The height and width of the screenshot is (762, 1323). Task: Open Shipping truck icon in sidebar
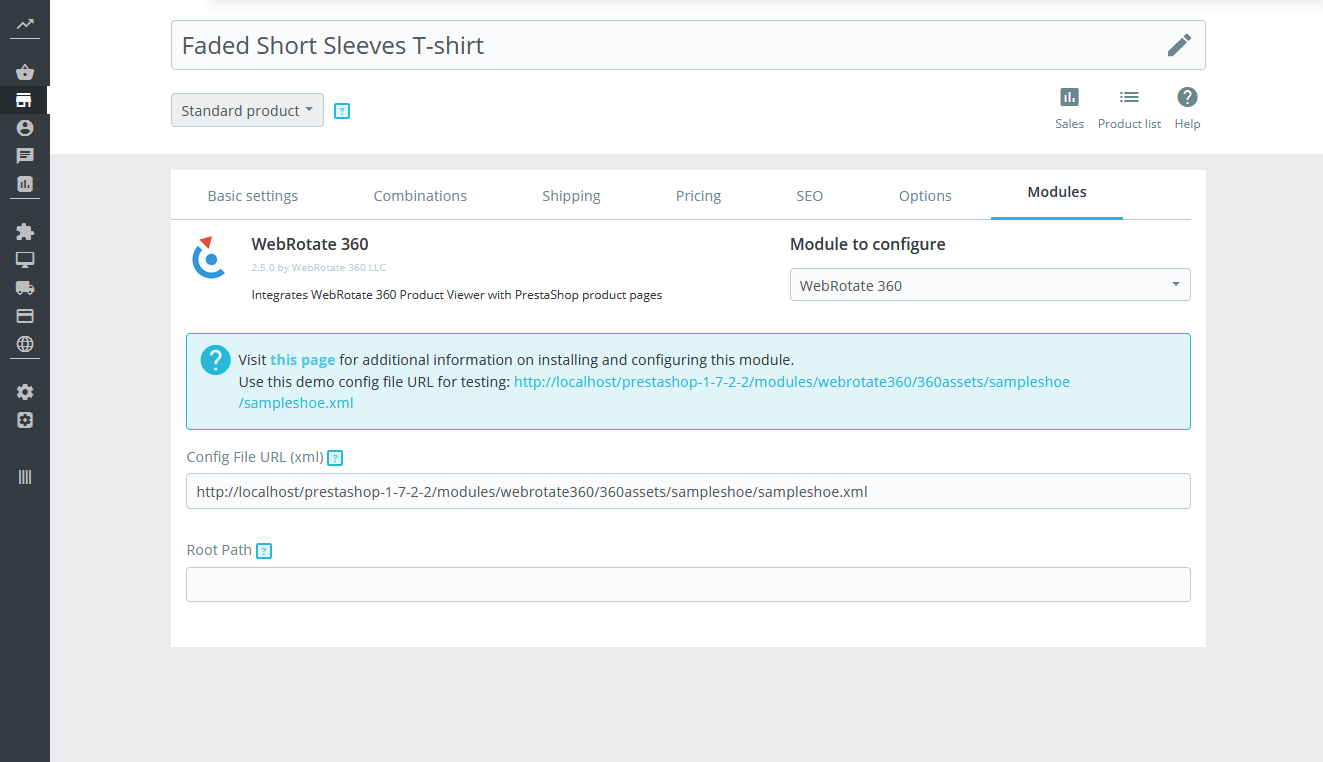click(25, 288)
